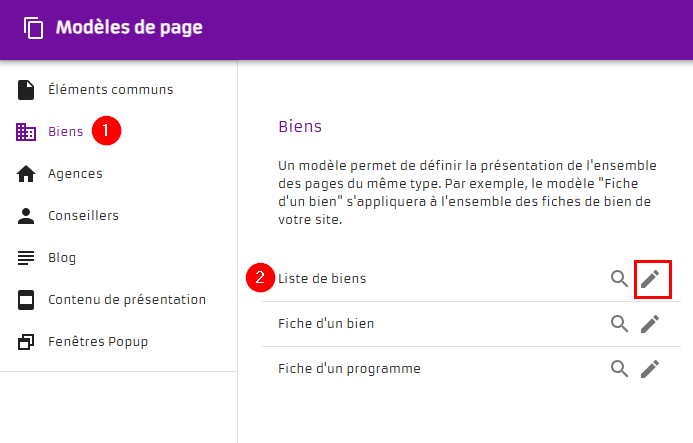Edit the Fiche d'un bien template
The image size is (693, 443).
click(x=651, y=323)
